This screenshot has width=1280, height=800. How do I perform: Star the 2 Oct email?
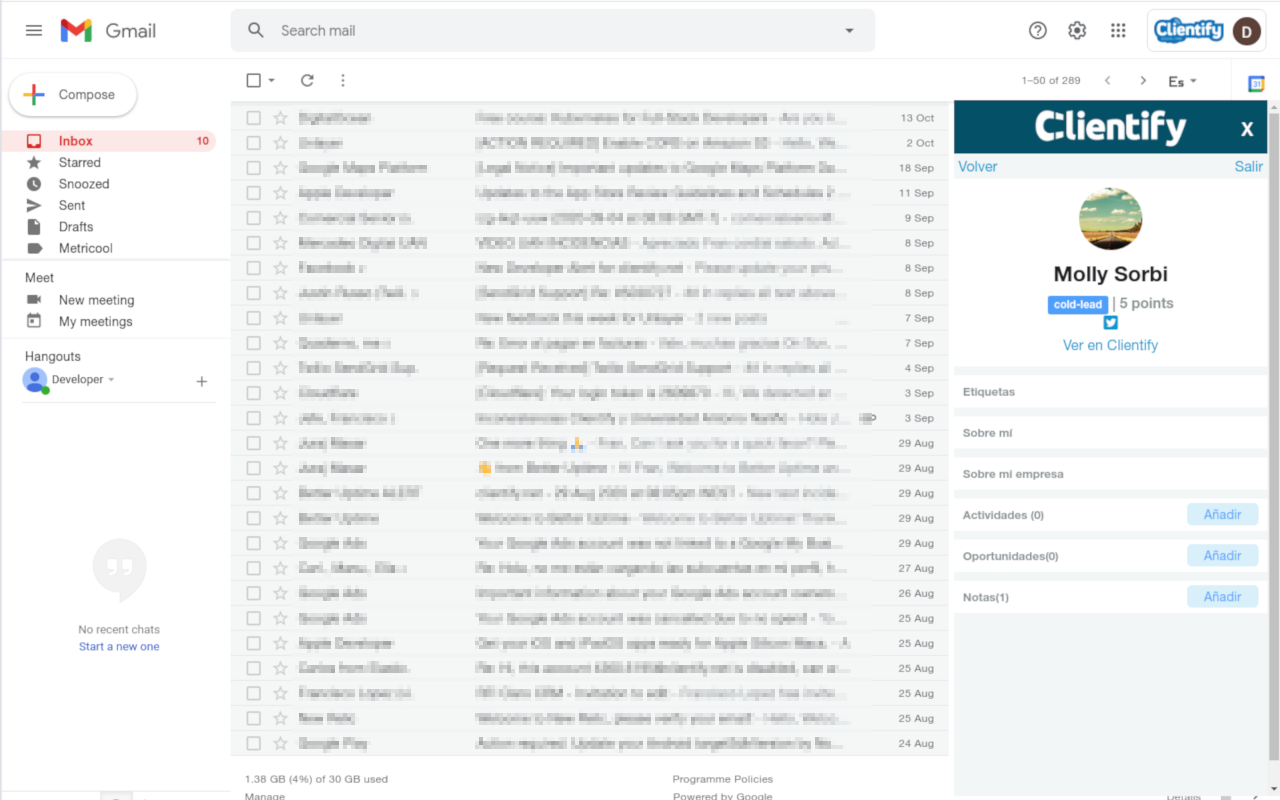pyautogui.click(x=280, y=143)
